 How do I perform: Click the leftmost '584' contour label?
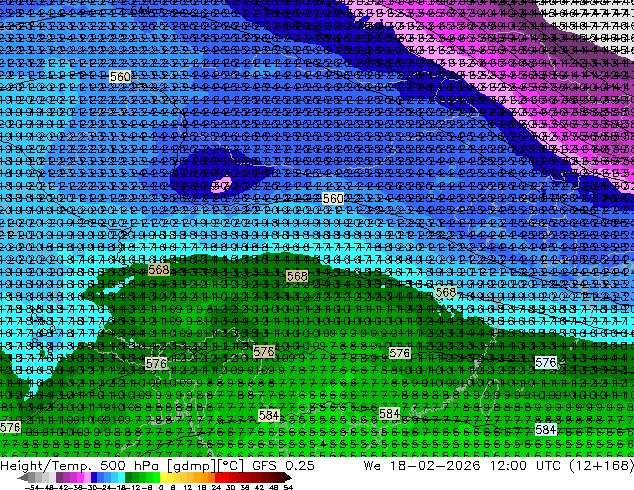pyautogui.click(x=269, y=415)
